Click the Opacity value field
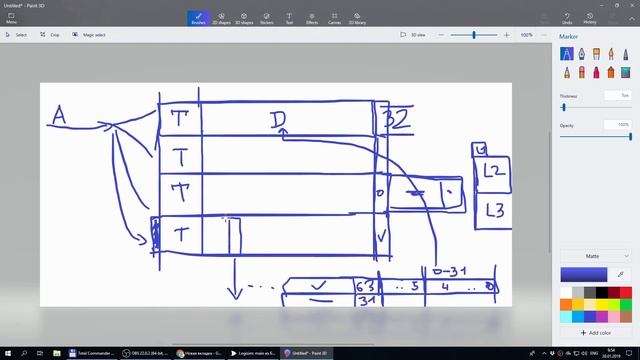 (x=618, y=125)
